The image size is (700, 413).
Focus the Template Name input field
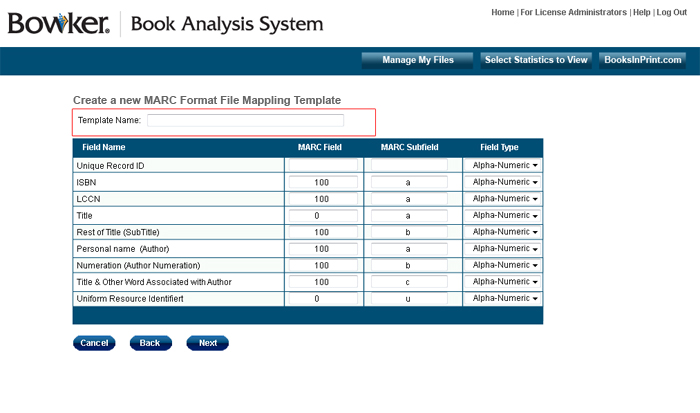point(246,120)
